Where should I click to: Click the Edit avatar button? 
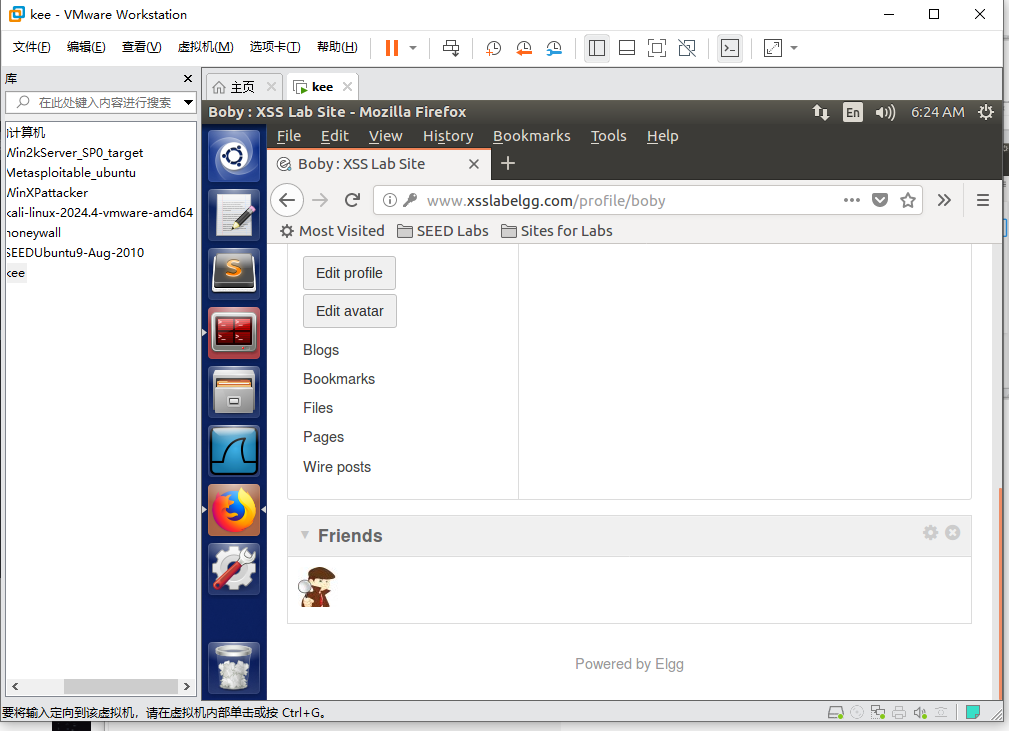(349, 311)
